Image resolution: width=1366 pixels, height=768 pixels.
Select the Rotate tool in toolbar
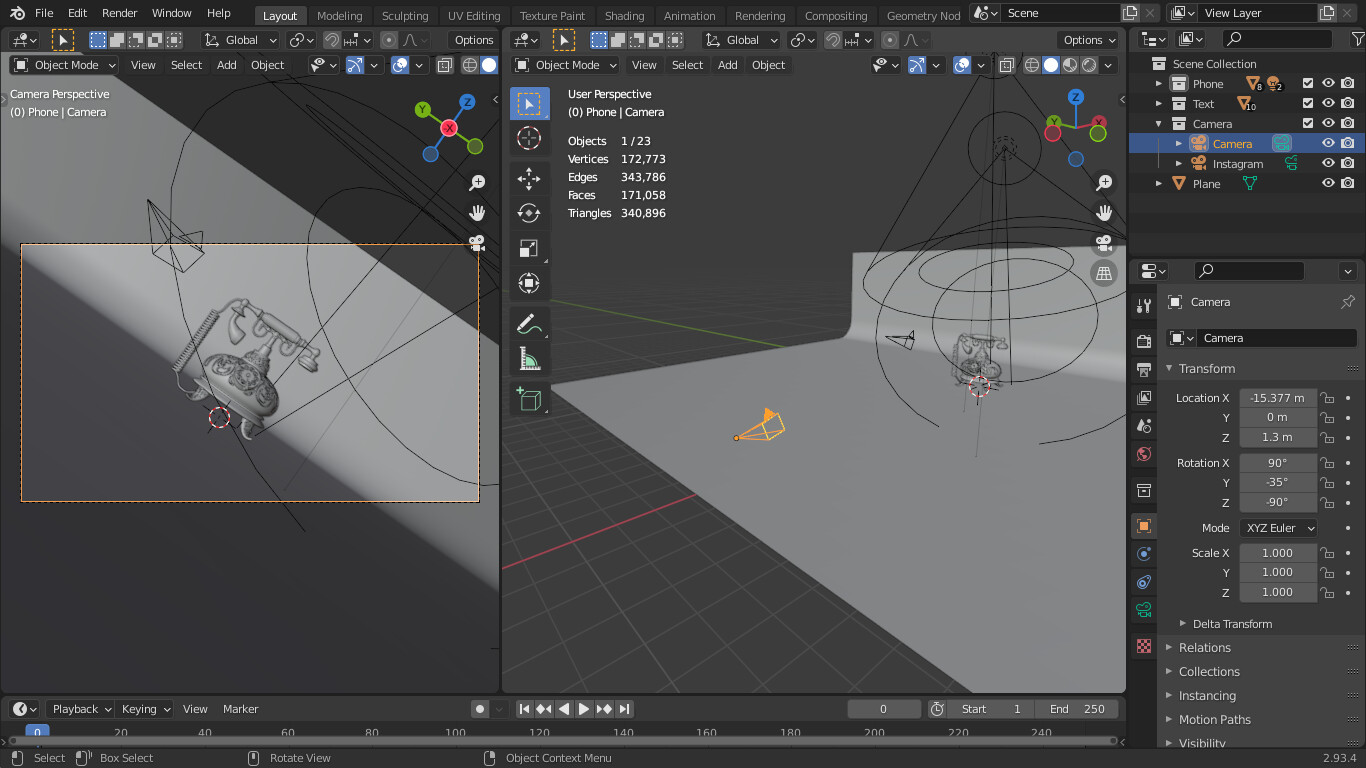[x=529, y=213]
